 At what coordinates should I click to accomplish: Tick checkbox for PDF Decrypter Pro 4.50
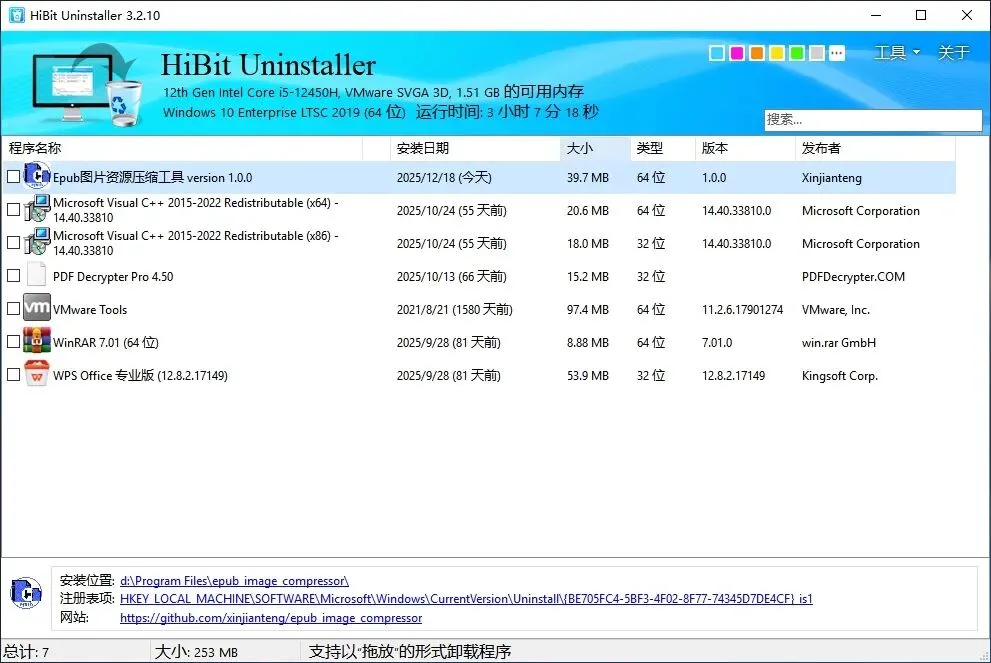pos(13,276)
